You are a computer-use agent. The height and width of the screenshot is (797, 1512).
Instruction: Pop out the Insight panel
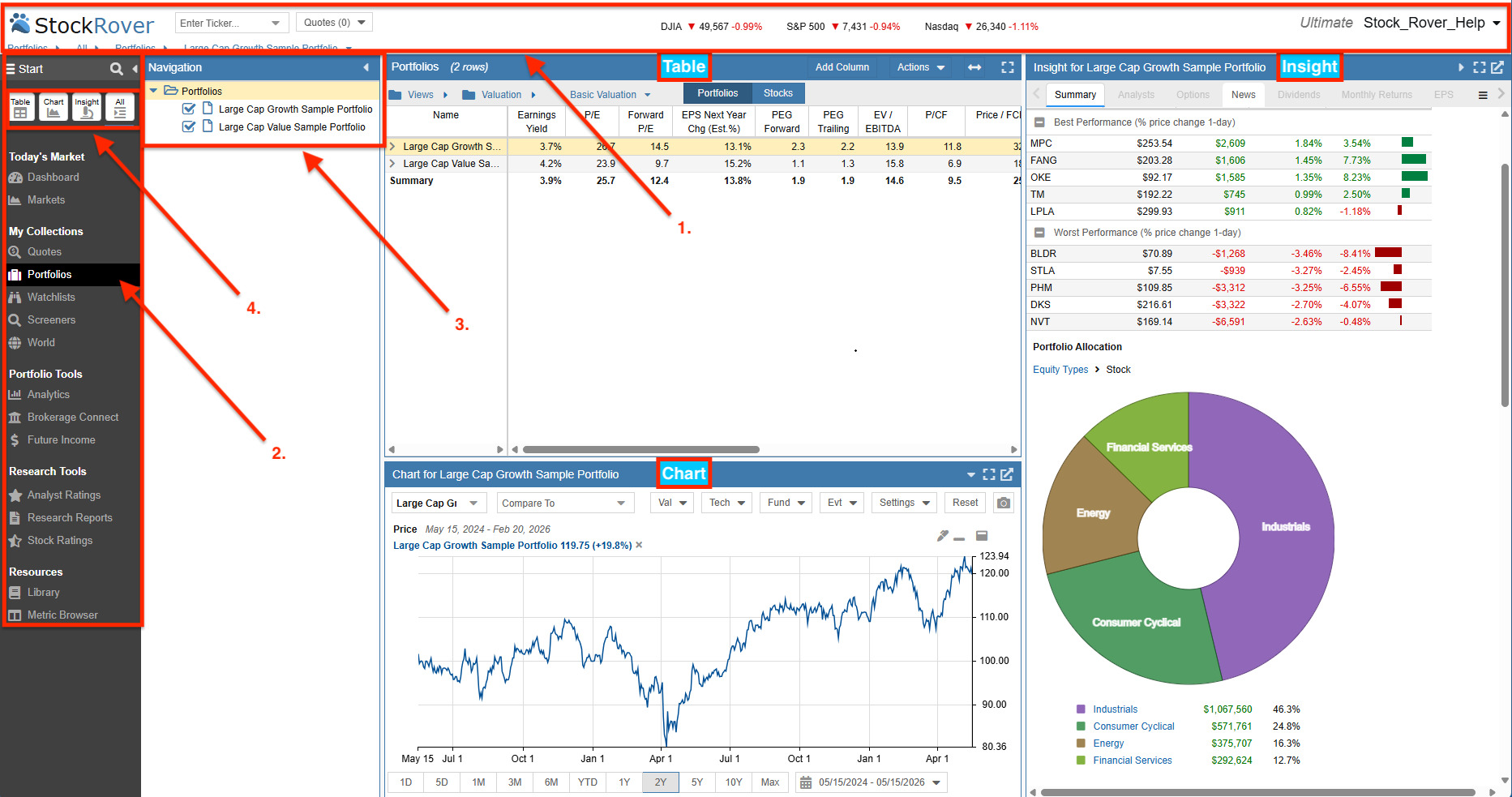(1497, 67)
